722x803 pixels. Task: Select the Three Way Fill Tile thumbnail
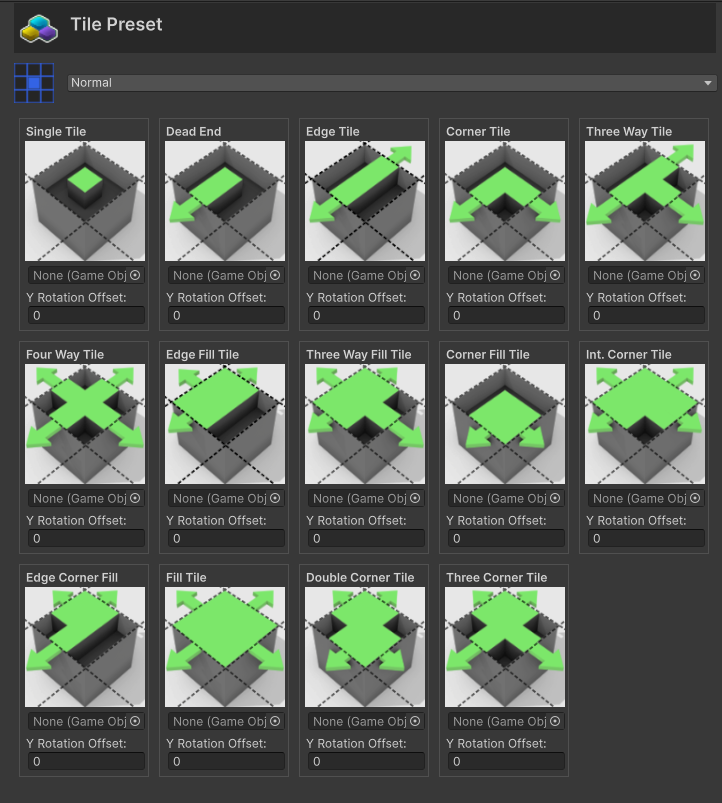(365, 424)
